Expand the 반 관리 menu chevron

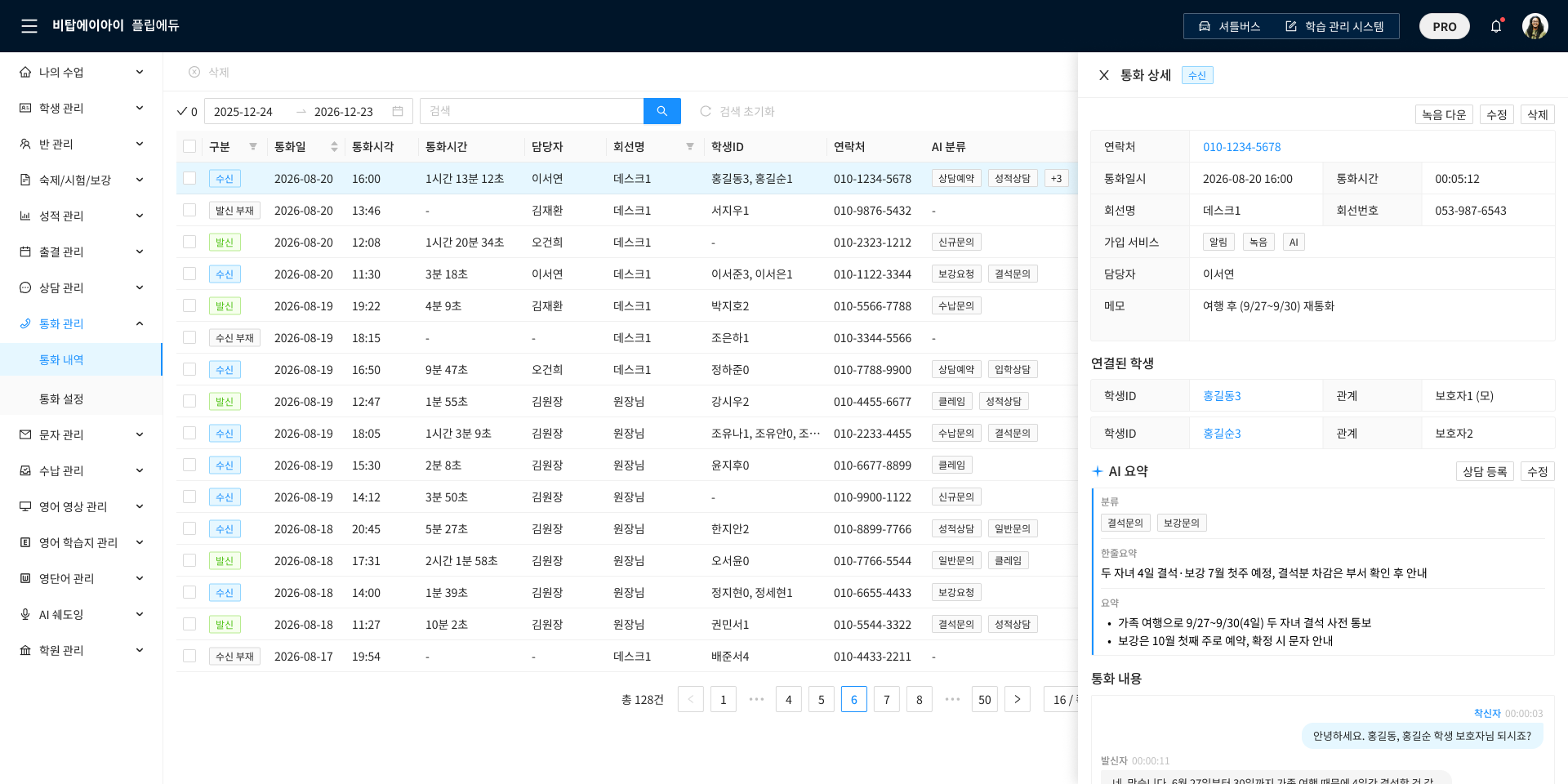pyautogui.click(x=140, y=144)
